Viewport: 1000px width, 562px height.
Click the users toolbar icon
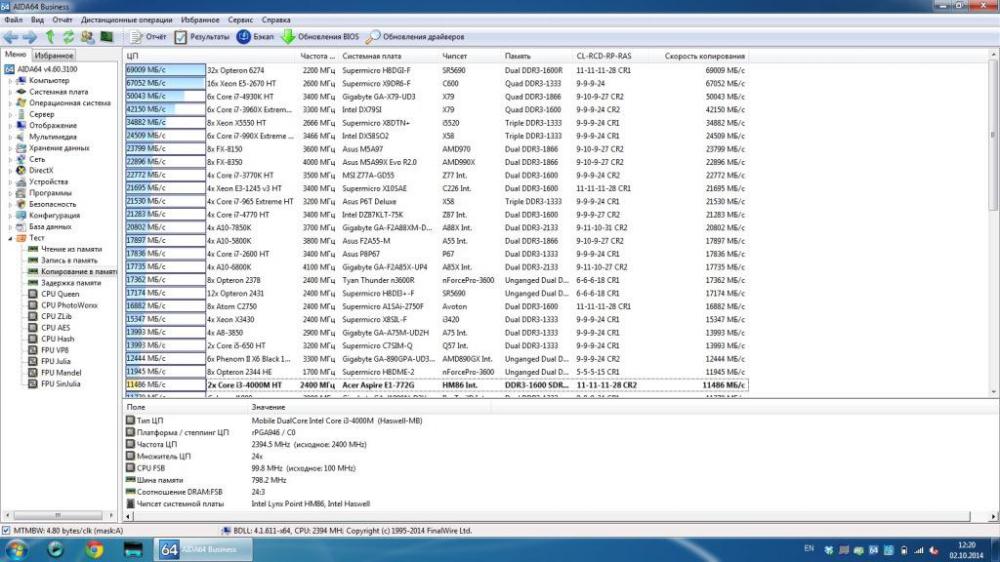pyautogui.click(x=87, y=37)
